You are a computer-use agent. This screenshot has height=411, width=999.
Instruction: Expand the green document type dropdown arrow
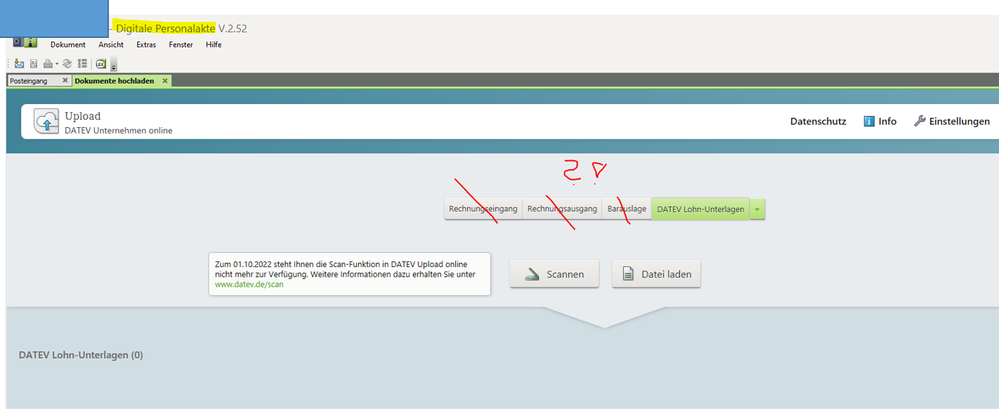point(758,209)
